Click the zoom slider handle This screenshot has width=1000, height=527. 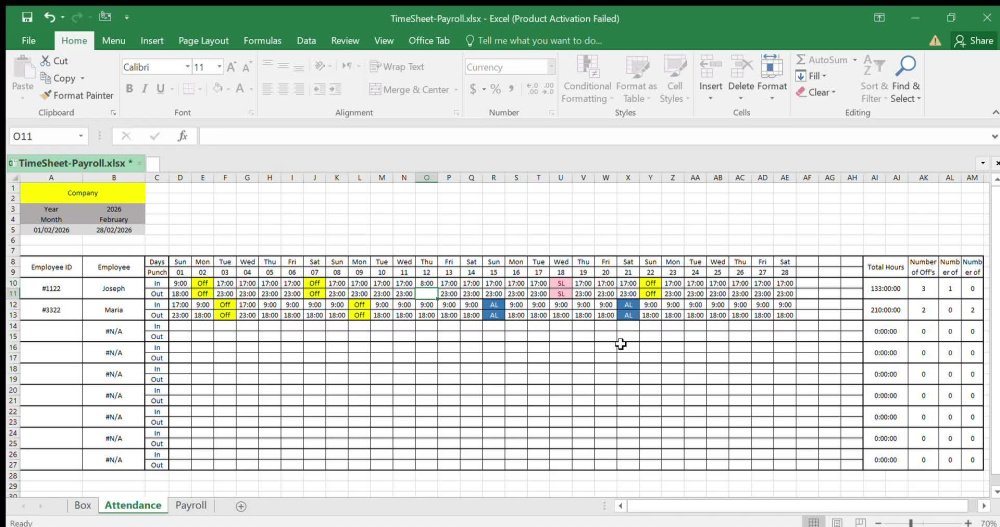911,523
